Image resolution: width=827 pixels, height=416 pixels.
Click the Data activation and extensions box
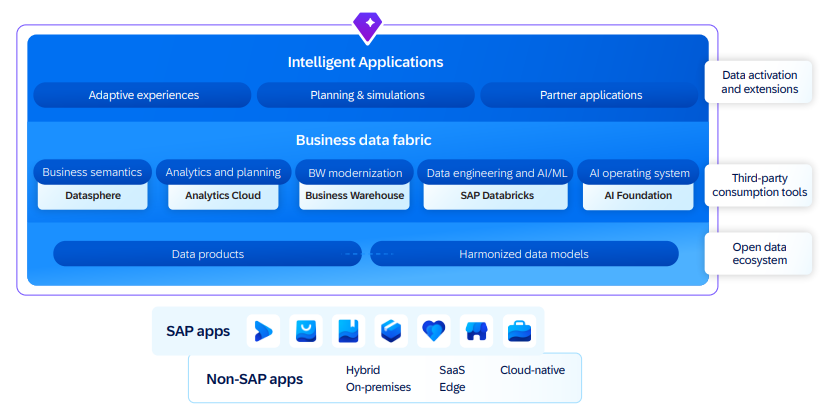pyautogui.click(x=759, y=82)
